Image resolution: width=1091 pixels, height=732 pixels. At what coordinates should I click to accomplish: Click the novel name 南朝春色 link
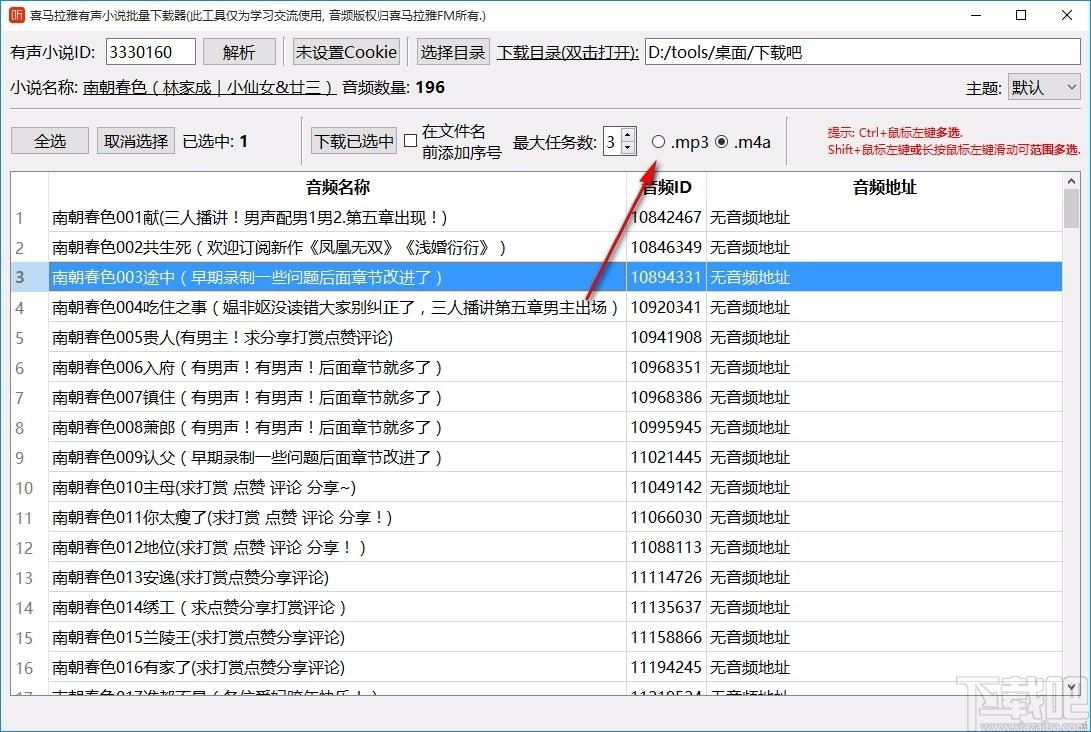coord(209,87)
